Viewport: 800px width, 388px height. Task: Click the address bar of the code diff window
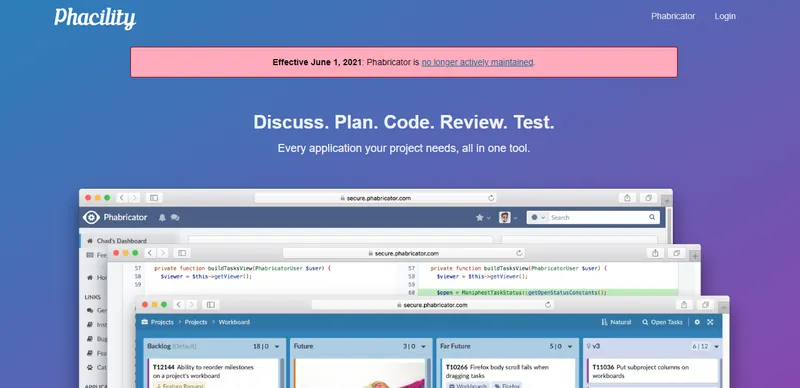[x=404, y=253]
